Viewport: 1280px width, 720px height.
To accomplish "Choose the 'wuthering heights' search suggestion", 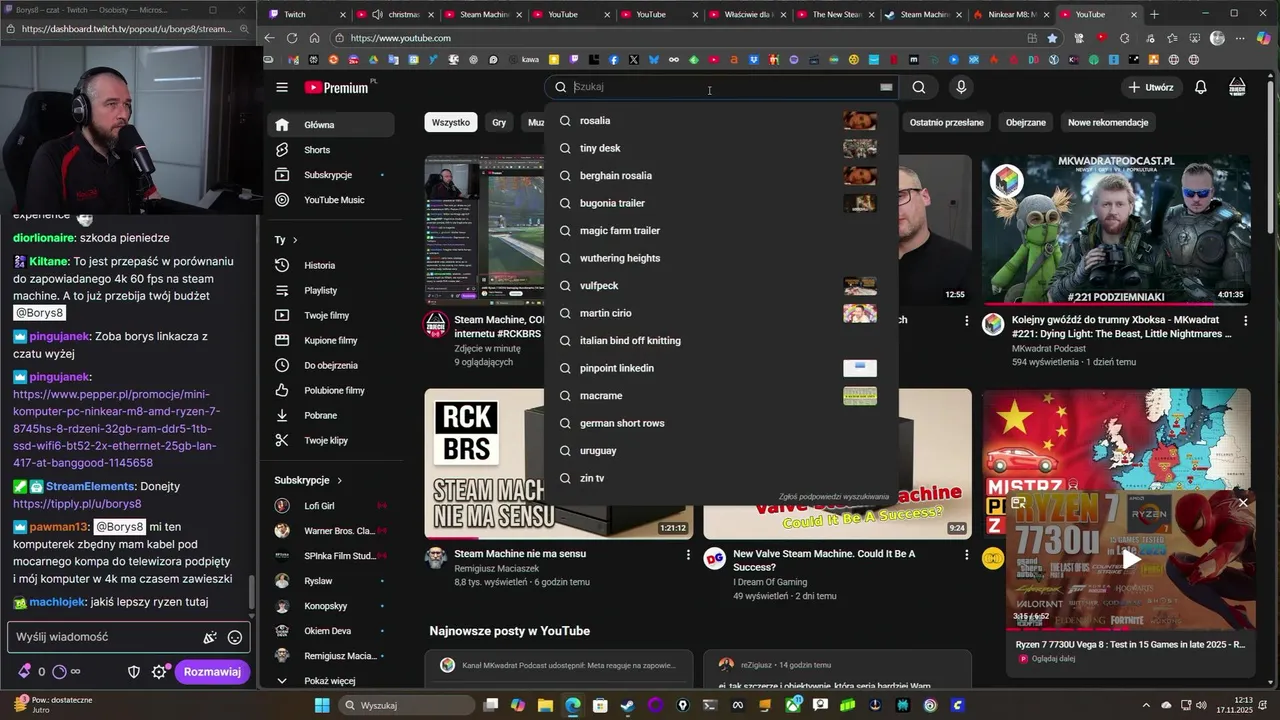I will [x=721, y=258].
